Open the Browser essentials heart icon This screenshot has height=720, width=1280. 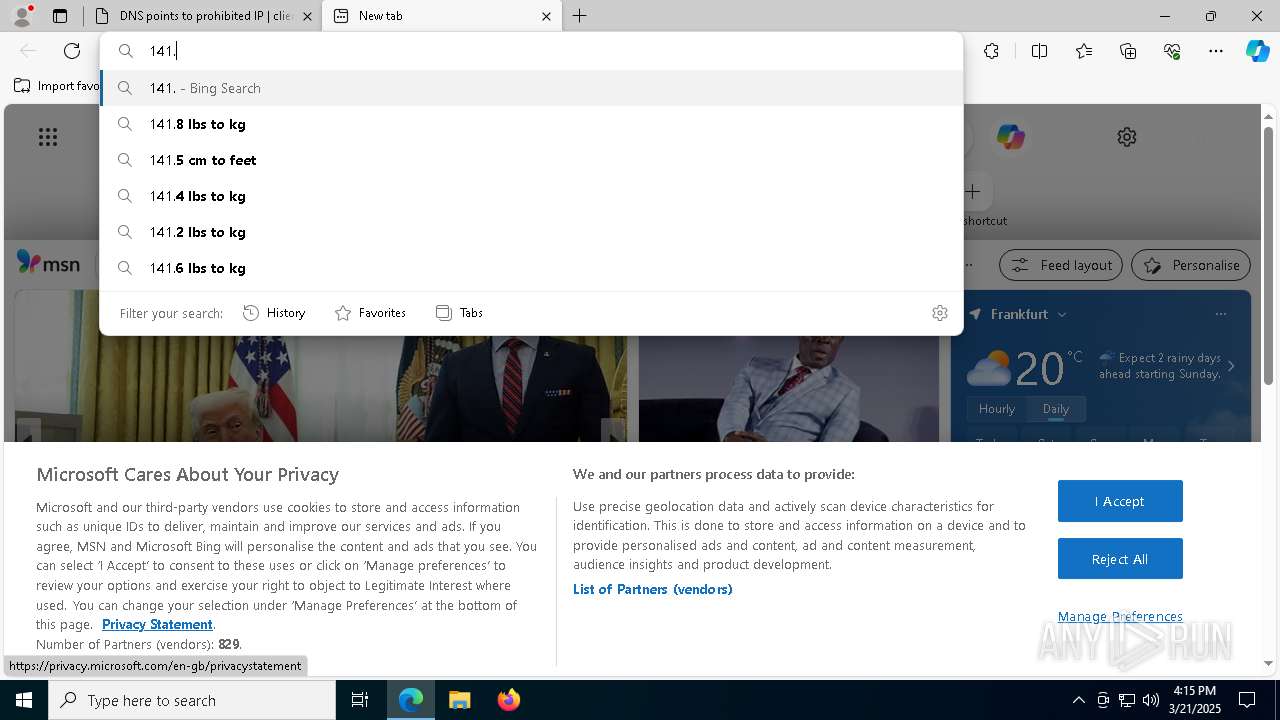[1172, 51]
